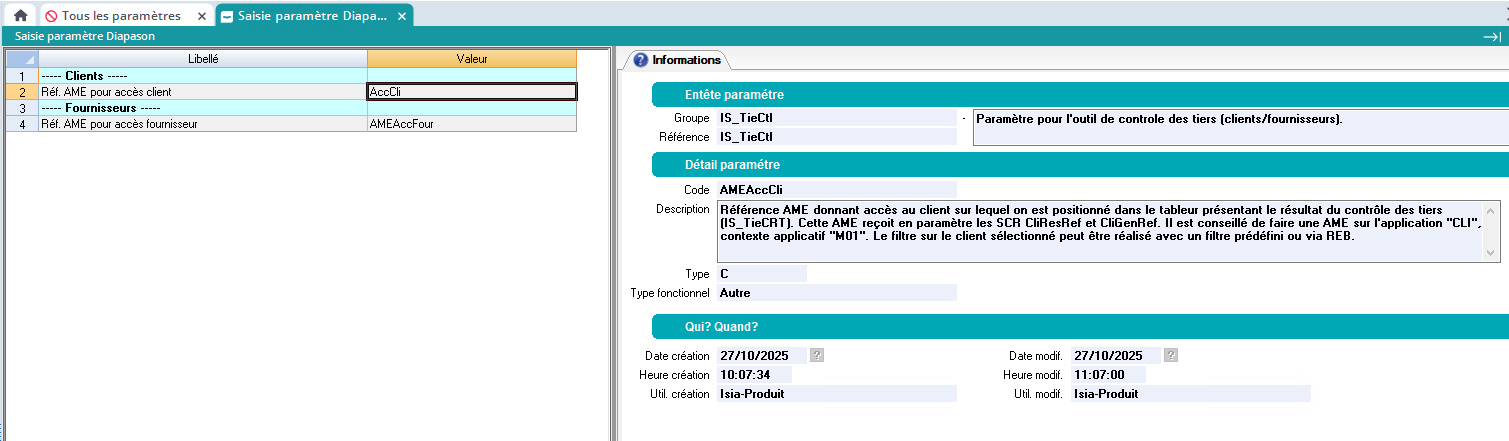
Task: Close the 'Tous les paramètres' tab
Action: (201, 16)
